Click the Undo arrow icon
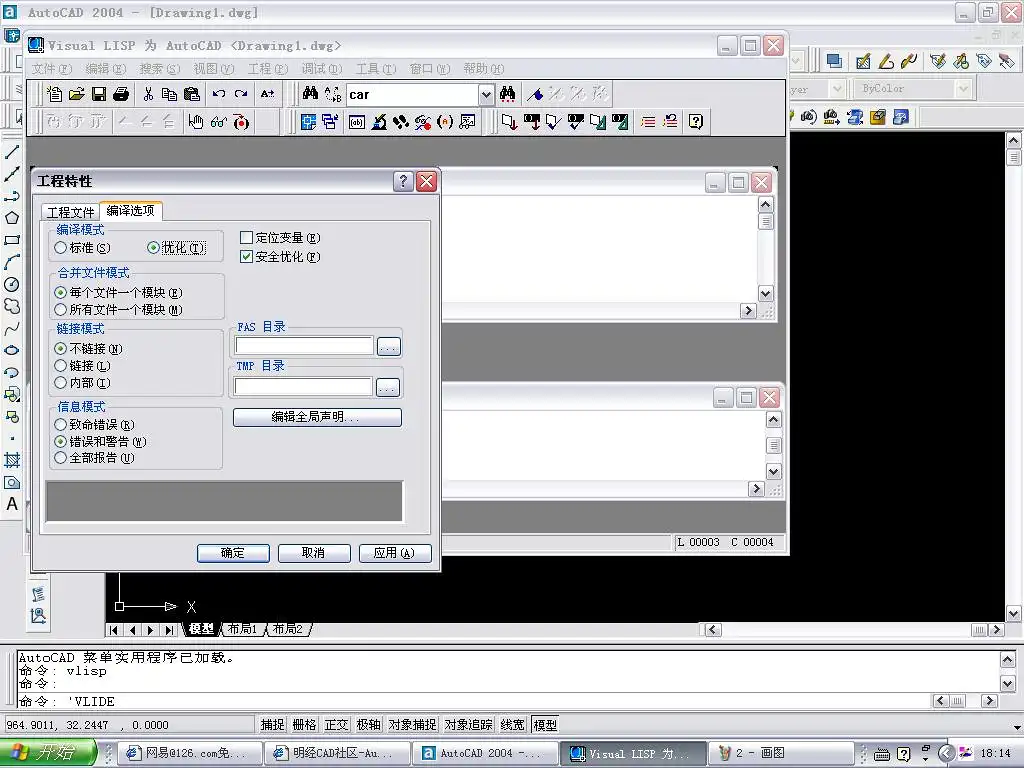 point(219,94)
